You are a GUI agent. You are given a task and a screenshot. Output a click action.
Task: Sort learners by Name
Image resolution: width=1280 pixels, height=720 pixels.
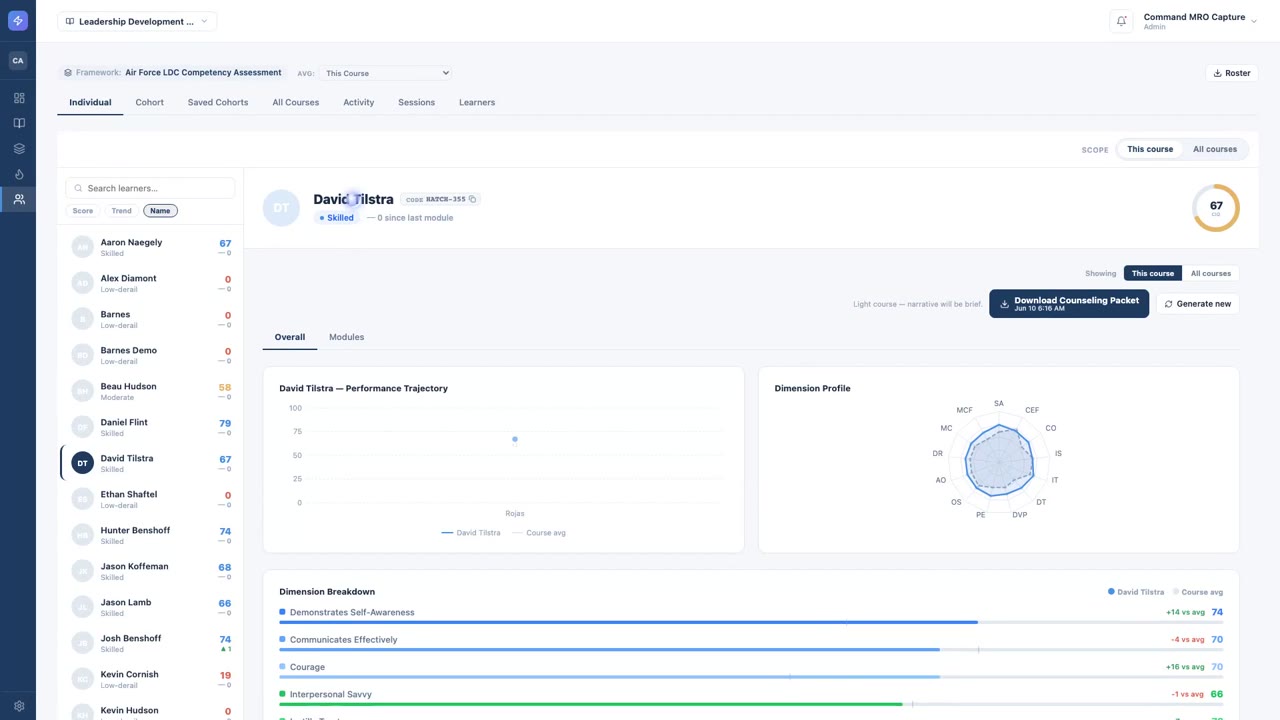160,211
